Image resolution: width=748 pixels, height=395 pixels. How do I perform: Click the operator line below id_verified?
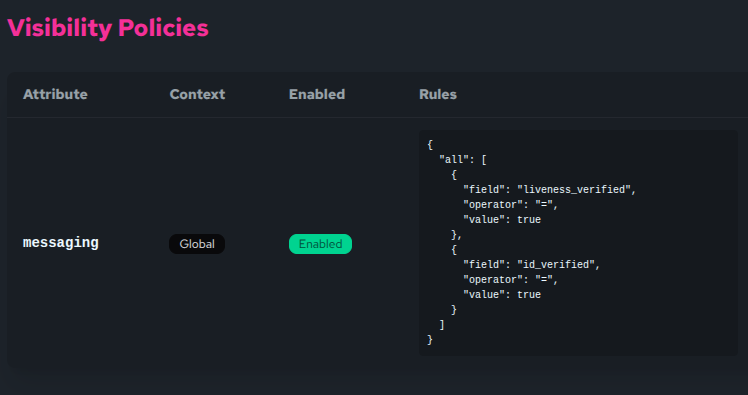pyautogui.click(x=510, y=280)
